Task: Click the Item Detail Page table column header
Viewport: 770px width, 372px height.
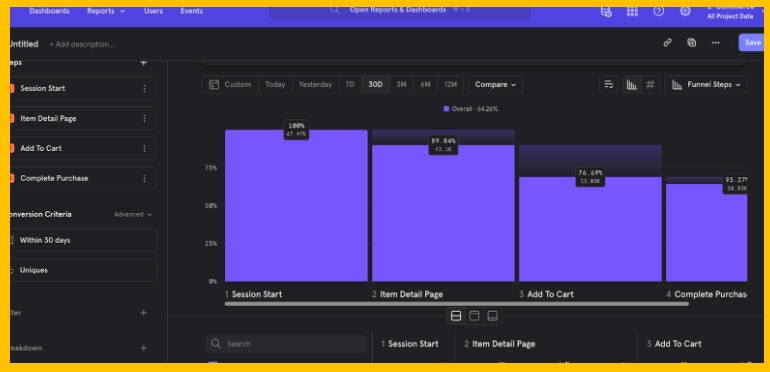Action: coord(499,344)
